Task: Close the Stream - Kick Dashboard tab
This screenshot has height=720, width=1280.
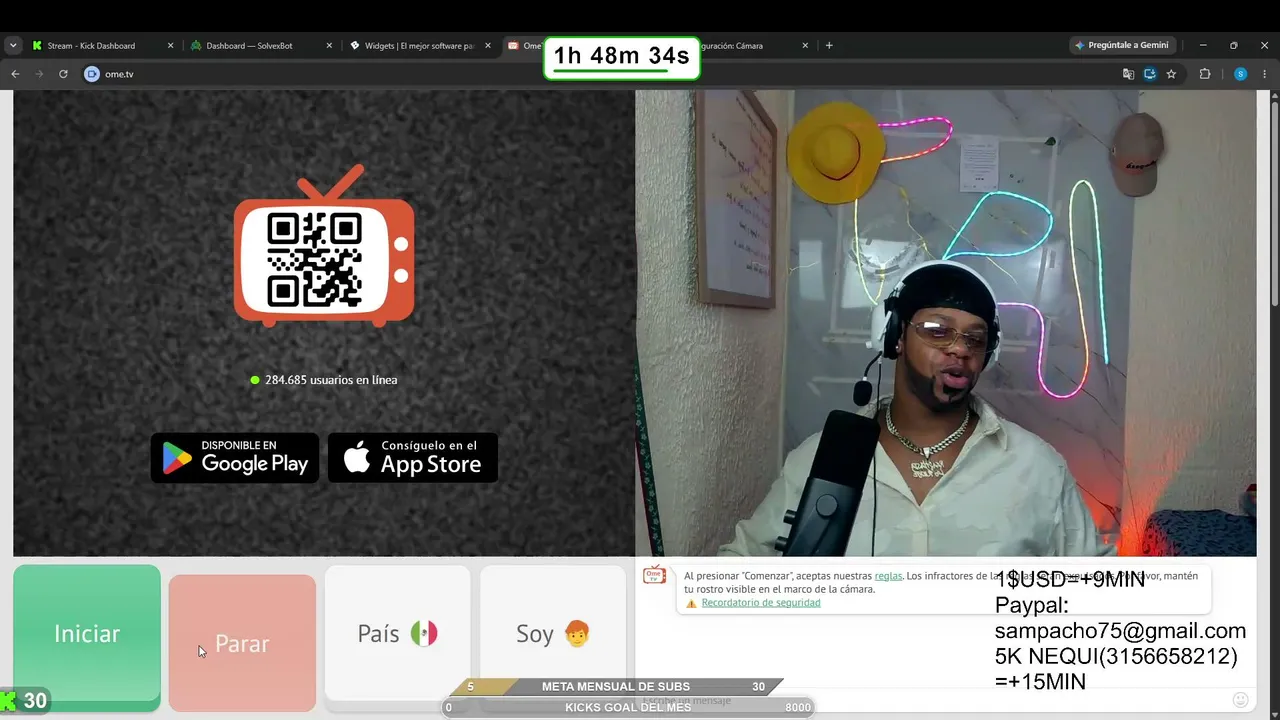Action: (x=170, y=46)
